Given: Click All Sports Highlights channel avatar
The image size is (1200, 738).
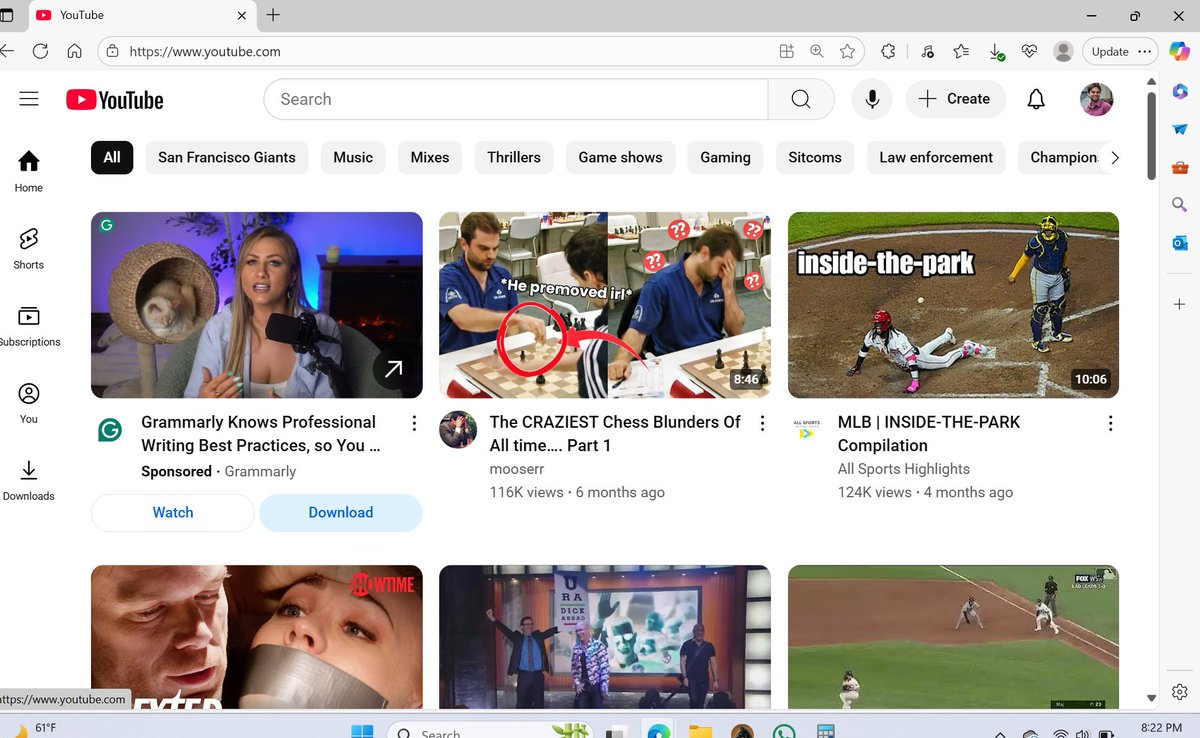Looking at the screenshot, I should point(806,429).
